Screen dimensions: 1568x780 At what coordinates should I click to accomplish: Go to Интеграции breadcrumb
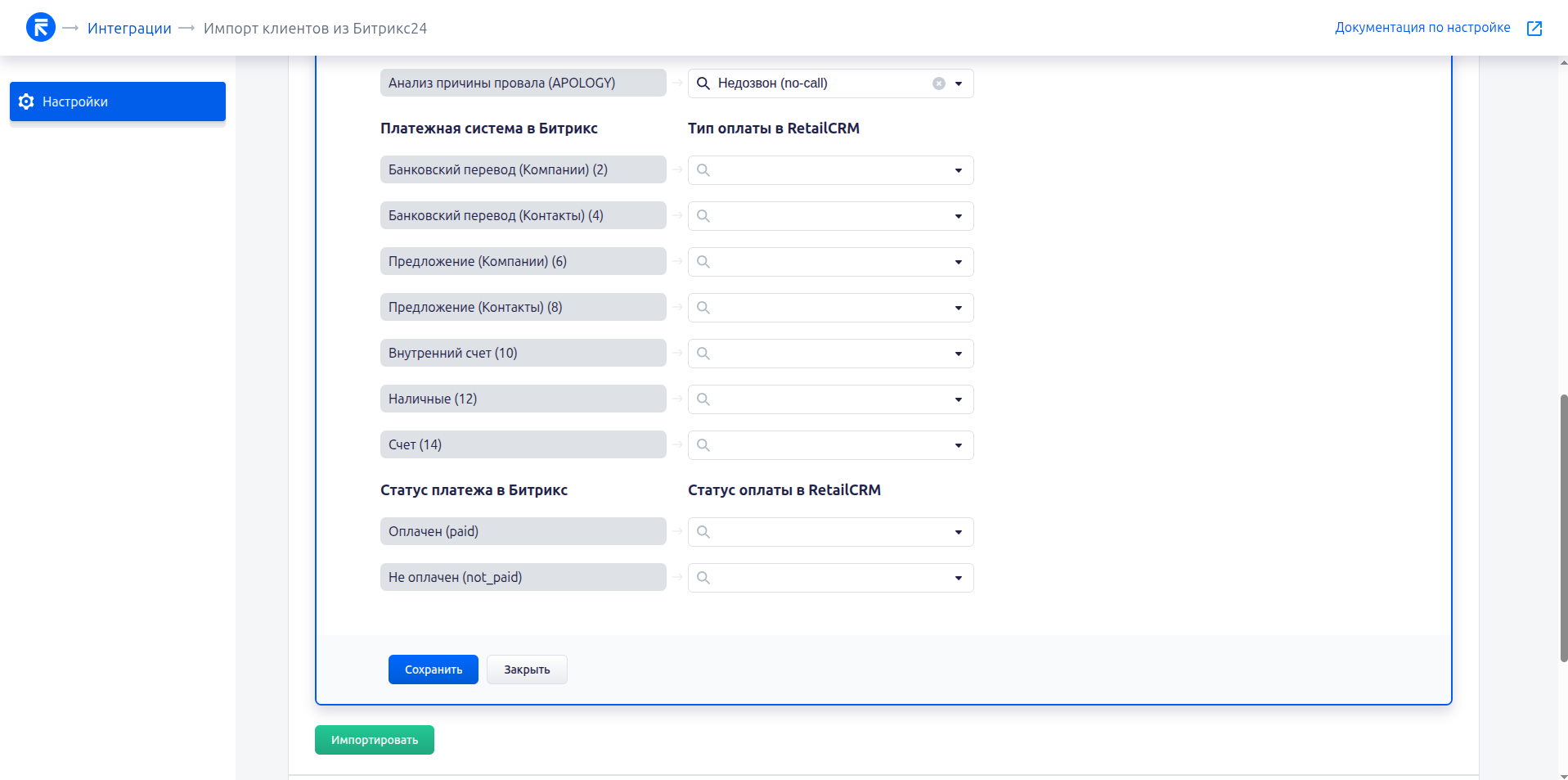coord(129,29)
